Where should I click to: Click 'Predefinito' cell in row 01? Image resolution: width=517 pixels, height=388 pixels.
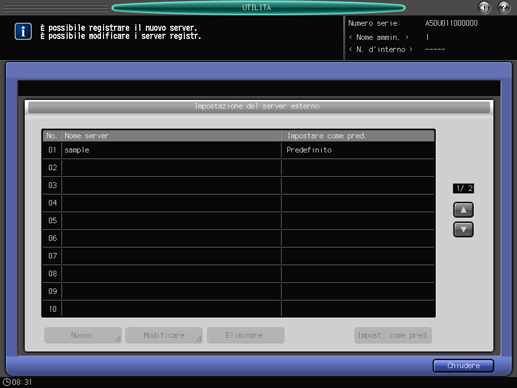358,150
